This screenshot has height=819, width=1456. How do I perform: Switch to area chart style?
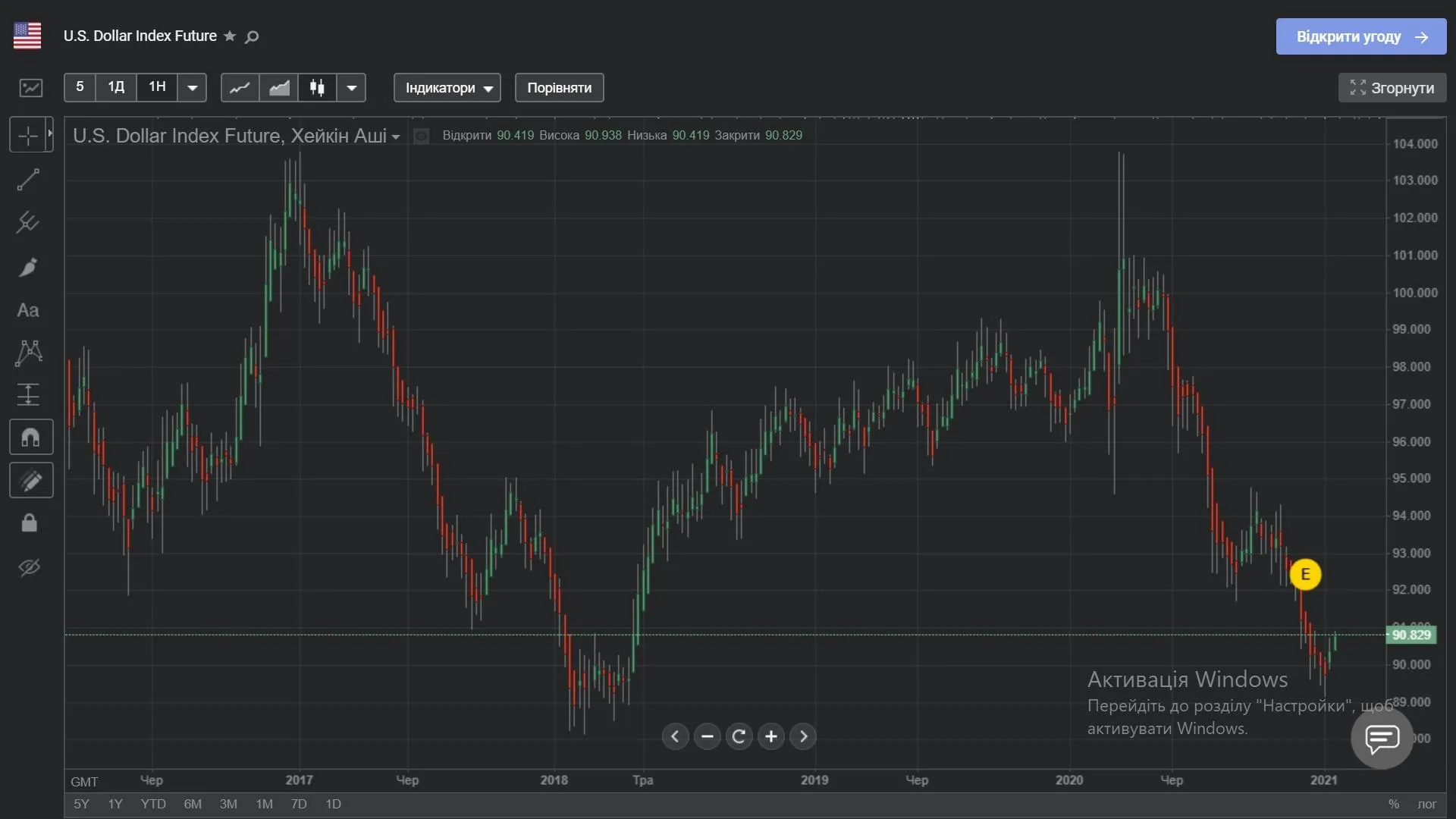point(279,88)
